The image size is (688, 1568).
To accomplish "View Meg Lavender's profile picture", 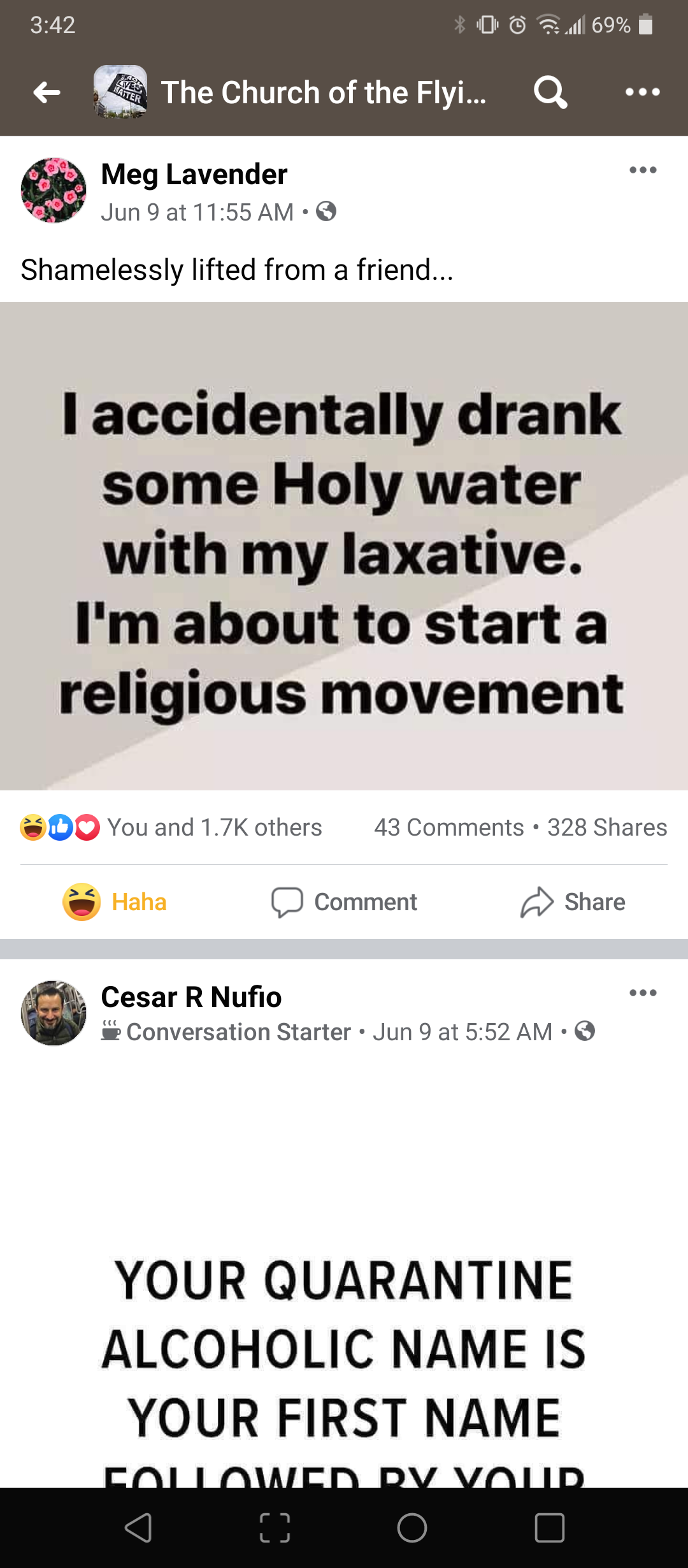I will pos(54,190).
